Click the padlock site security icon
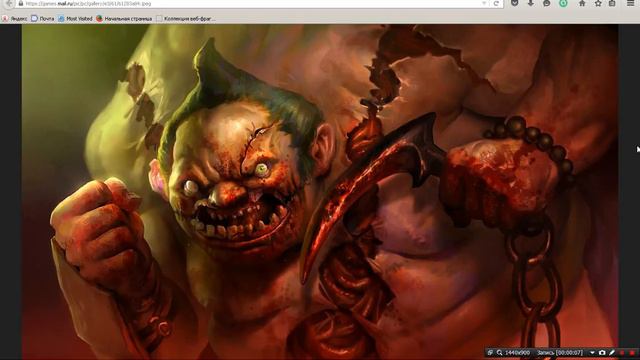640x360 pixels. click(21, 3)
